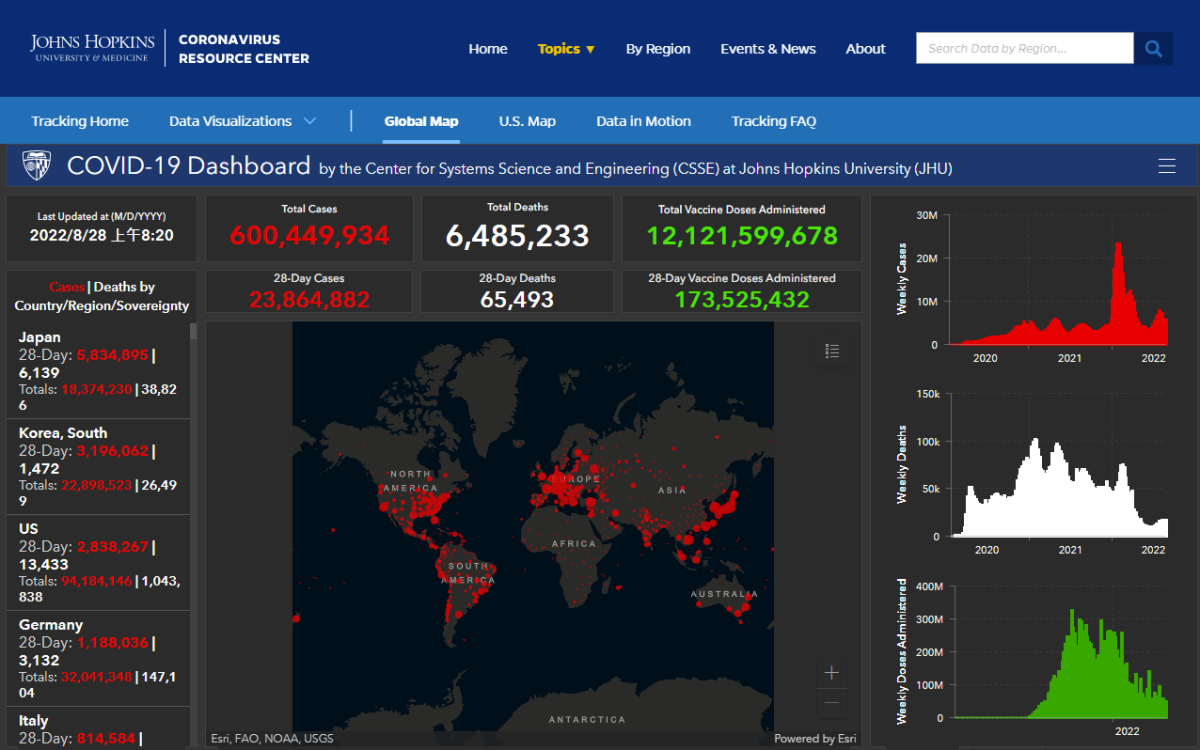Click Total Deaths value 6,485,233
The width and height of the screenshot is (1200, 750).
click(517, 236)
